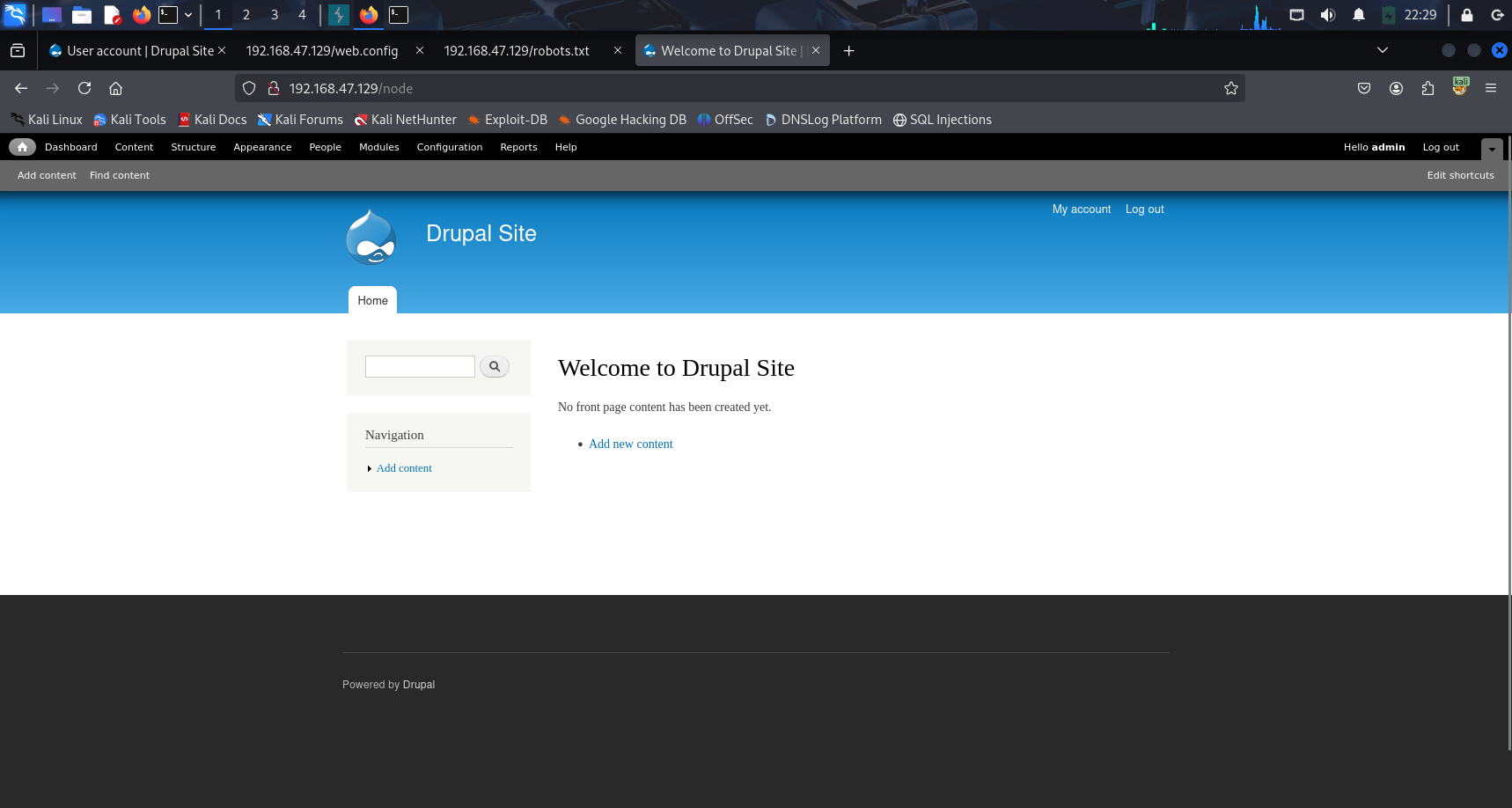Open the Modules admin menu
Viewport: 1512px width, 808px height.
[378, 147]
